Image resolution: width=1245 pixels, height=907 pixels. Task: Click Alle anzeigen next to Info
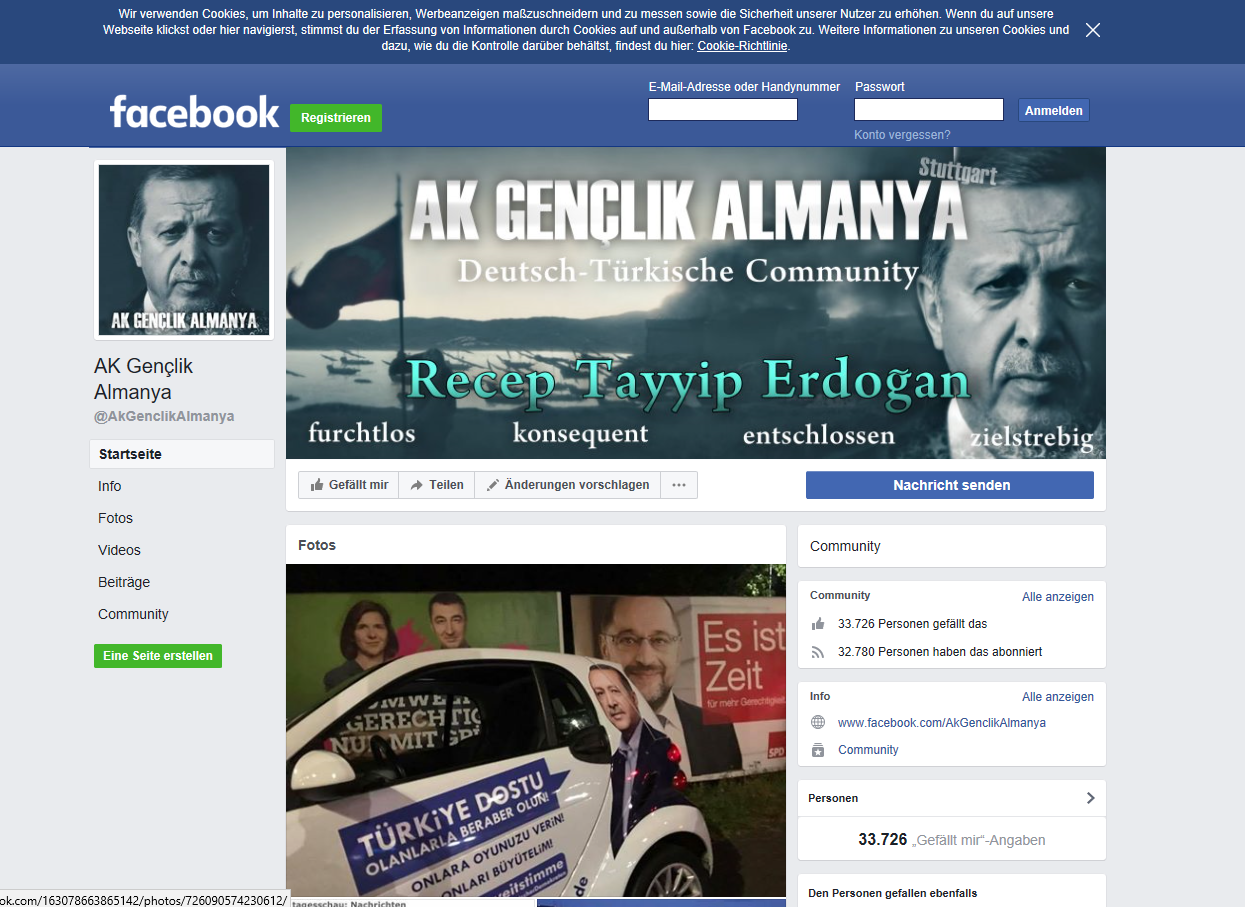1058,697
